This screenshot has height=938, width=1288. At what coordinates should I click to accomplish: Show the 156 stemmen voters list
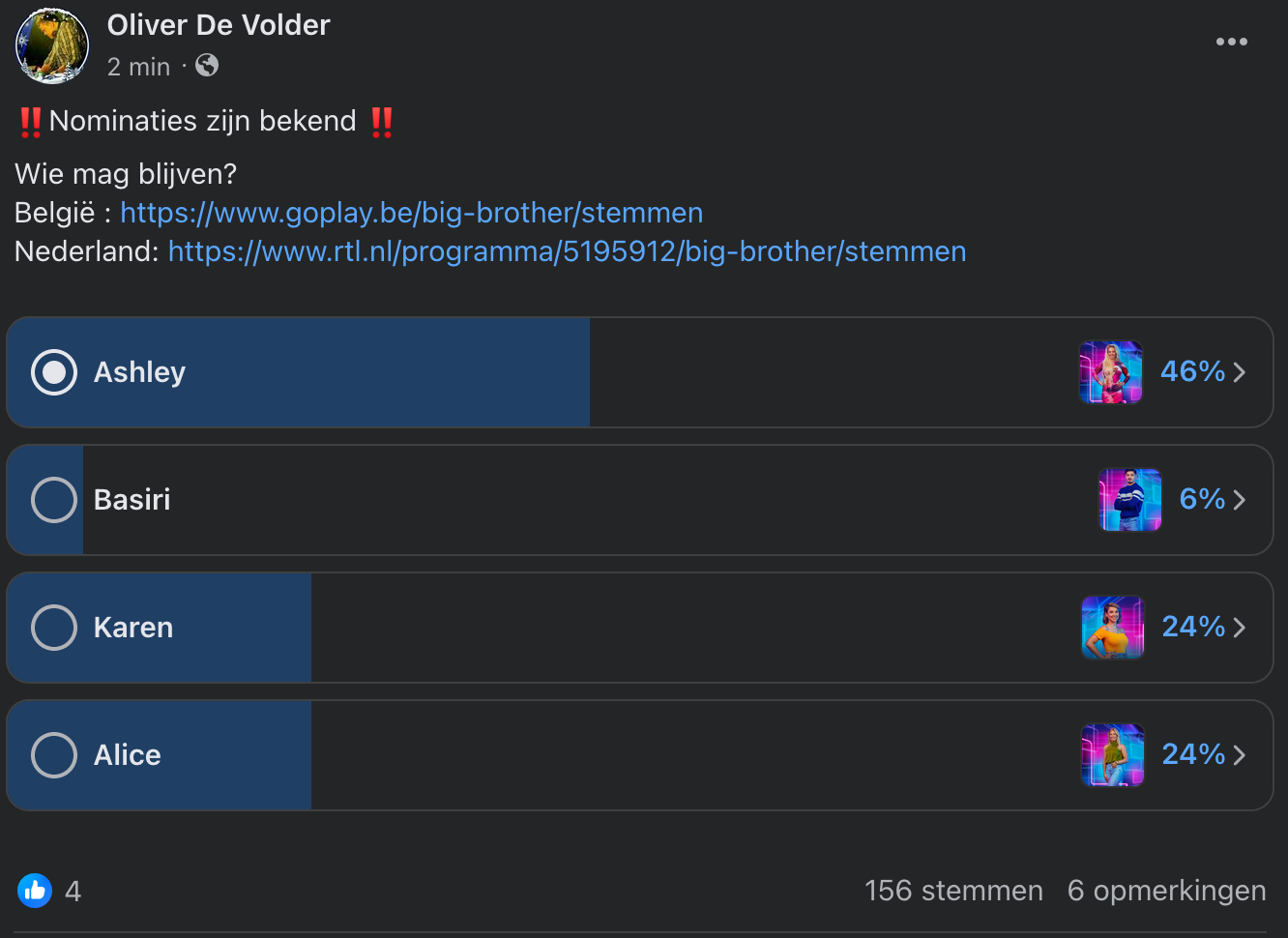click(953, 891)
